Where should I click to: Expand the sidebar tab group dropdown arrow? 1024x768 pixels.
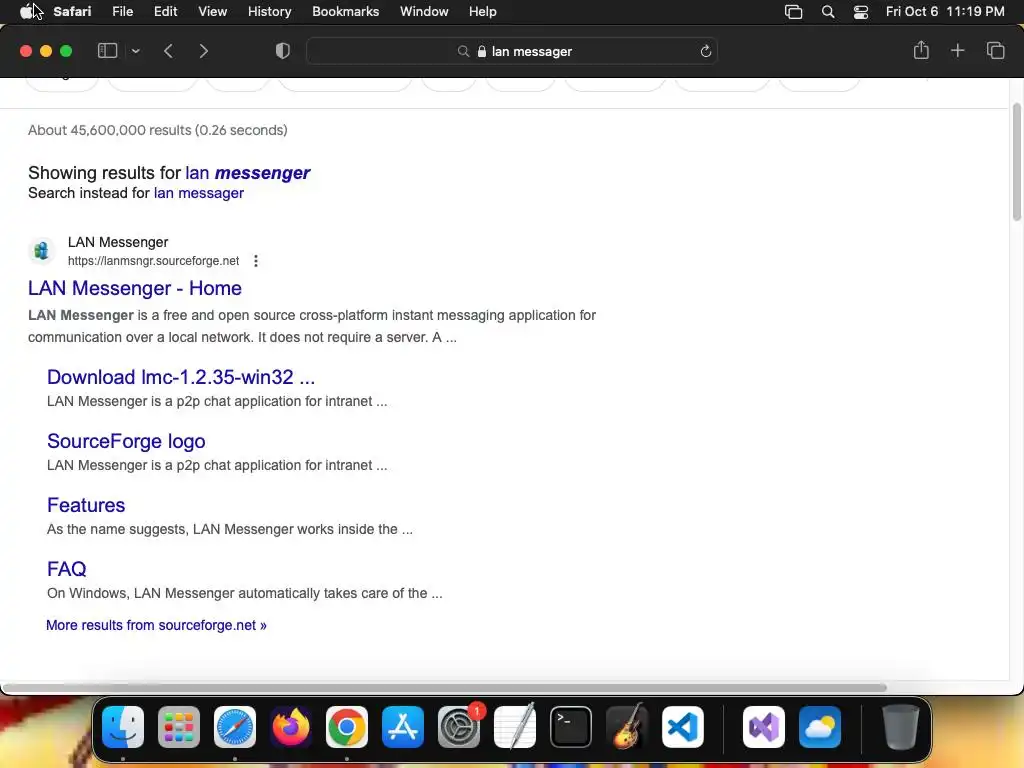click(135, 51)
